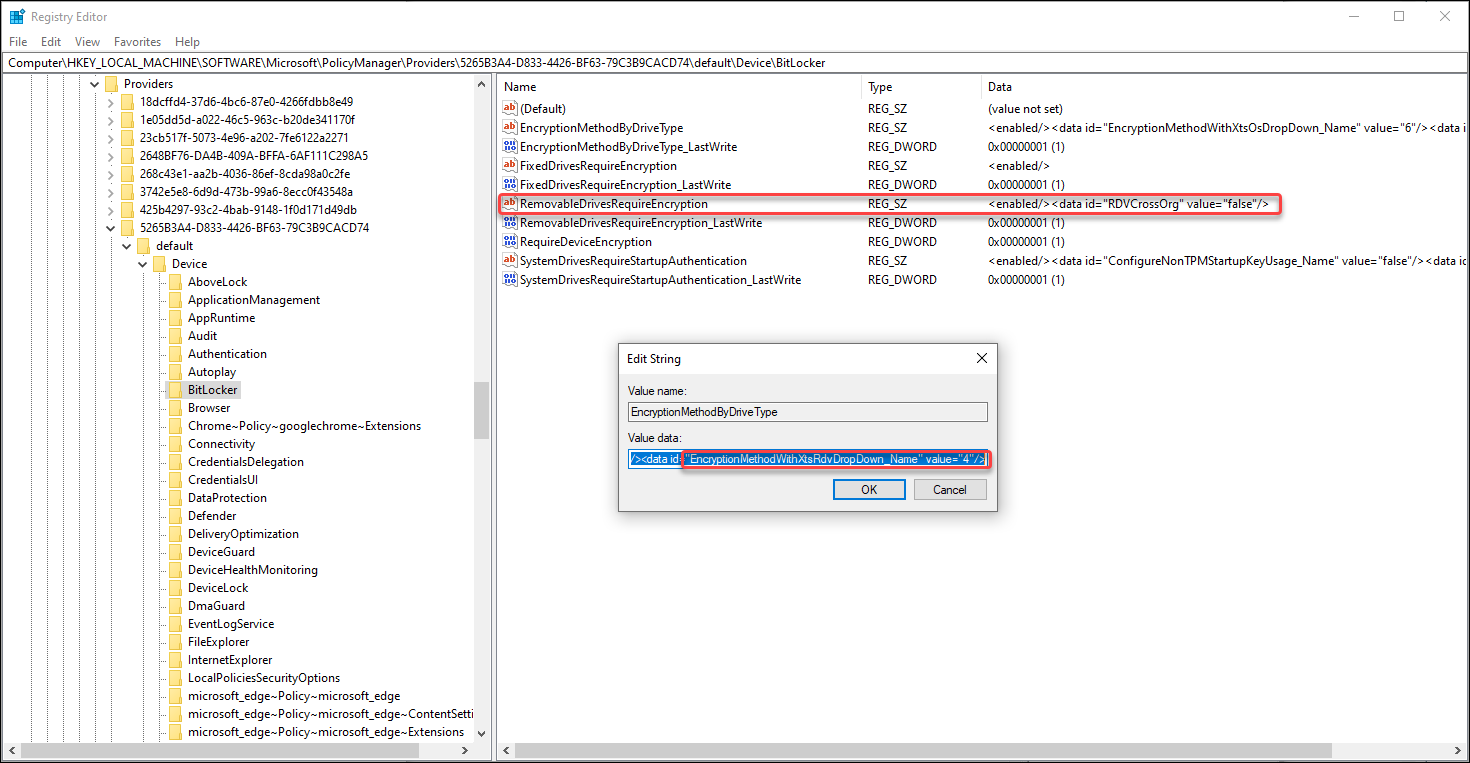Collapse the default key node
This screenshot has width=1470, height=763.
pyautogui.click(x=127, y=246)
